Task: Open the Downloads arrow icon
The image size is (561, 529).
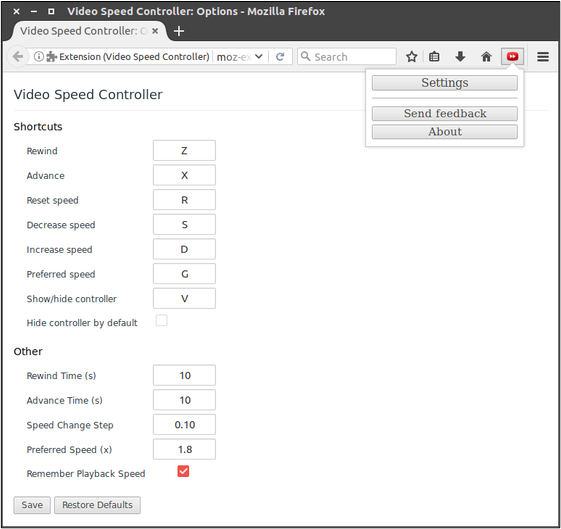Action: [460, 57]
